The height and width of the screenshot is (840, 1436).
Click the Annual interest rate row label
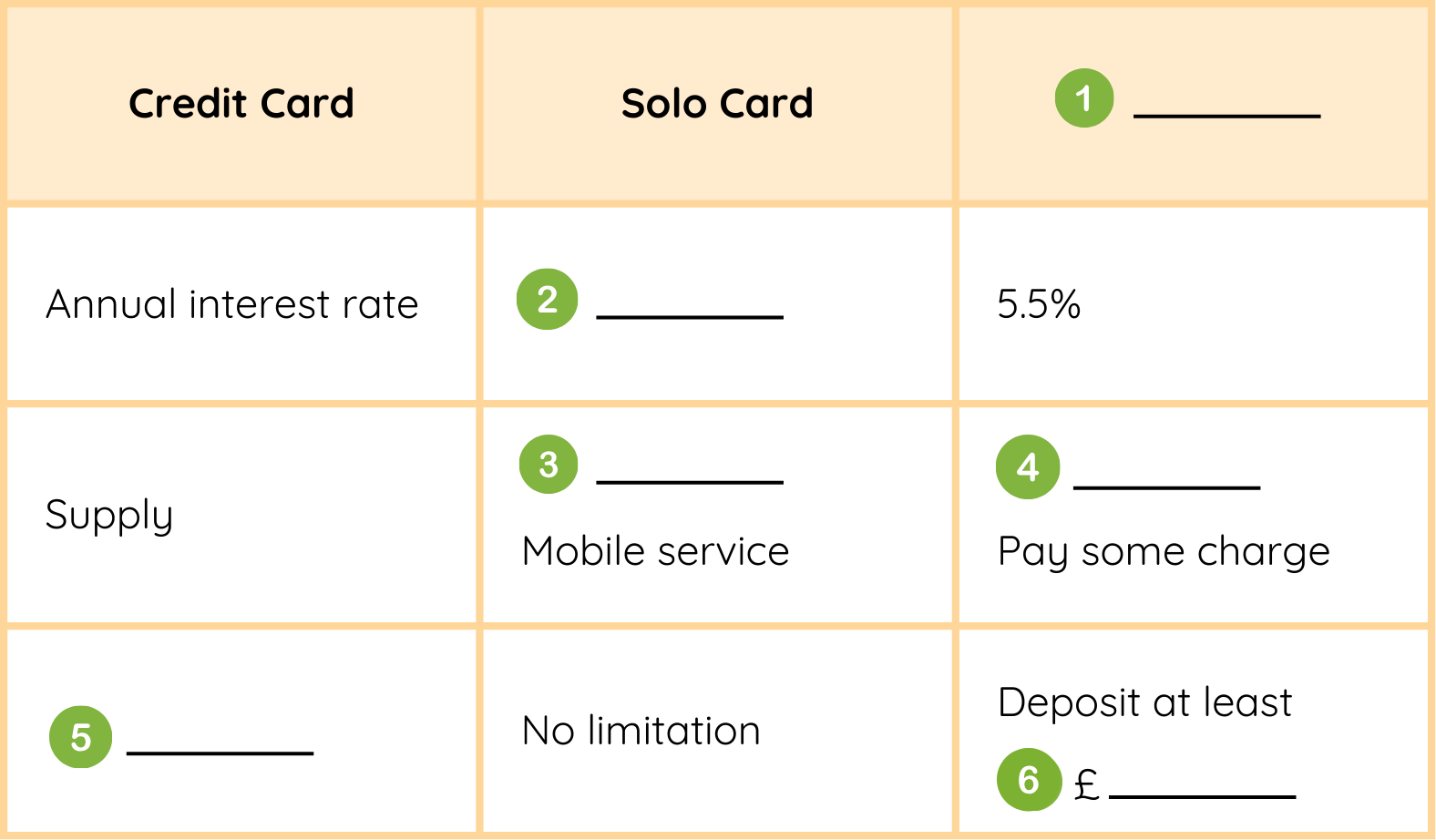click(x=232, y=304)
